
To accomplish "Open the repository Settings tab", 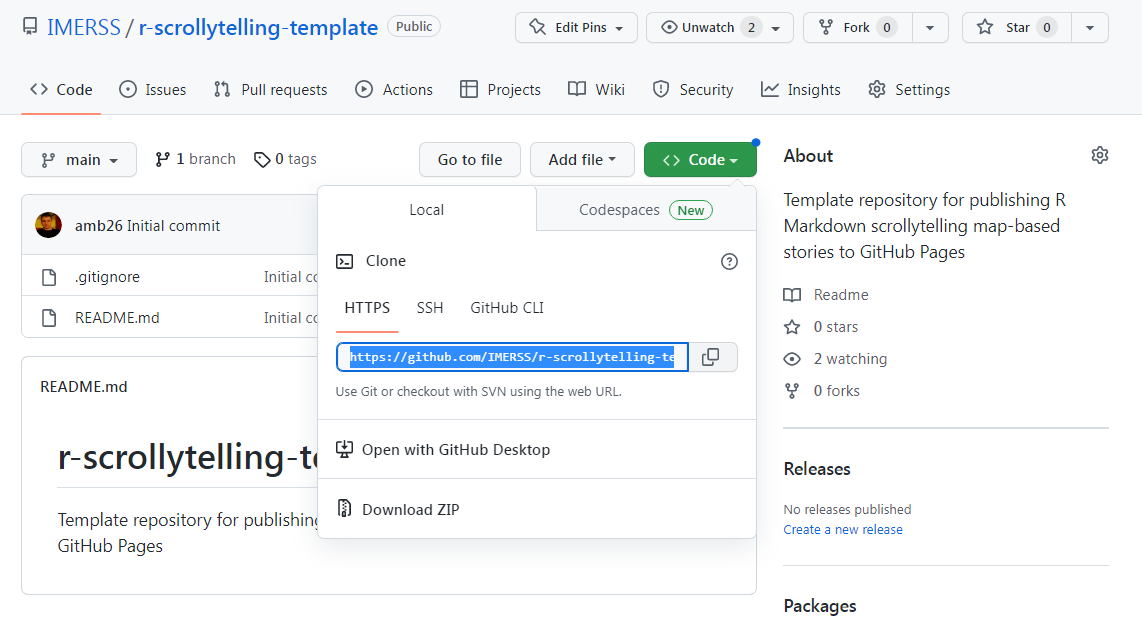I will tap(909, 90).
